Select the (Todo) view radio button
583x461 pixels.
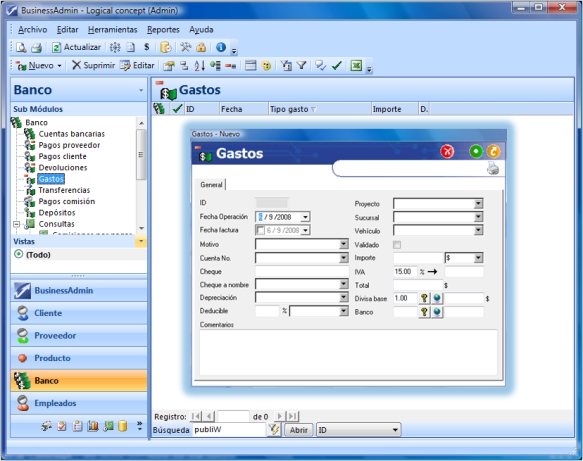(18, 254)
